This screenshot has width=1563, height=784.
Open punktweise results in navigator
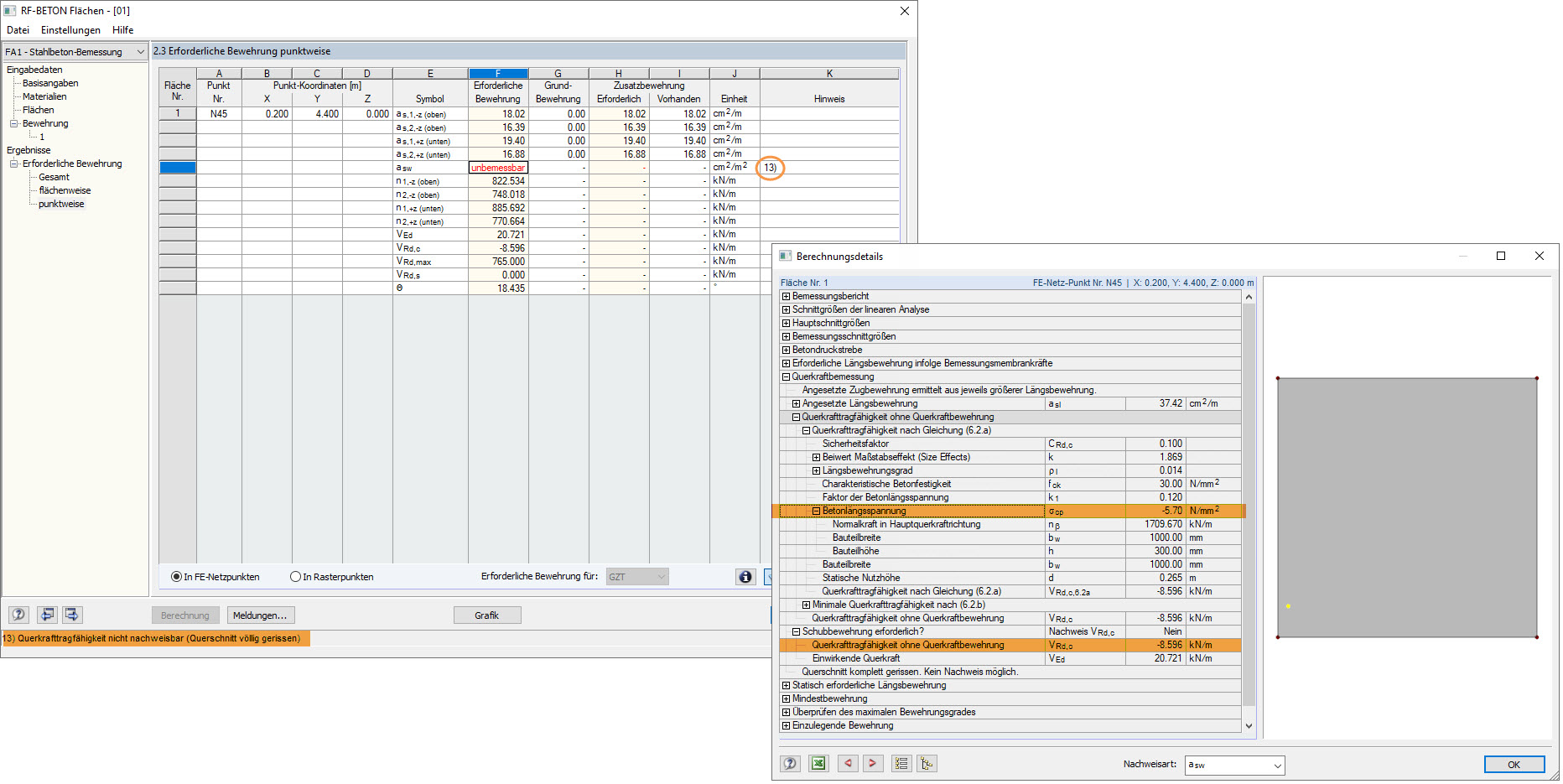coord(61,204)
